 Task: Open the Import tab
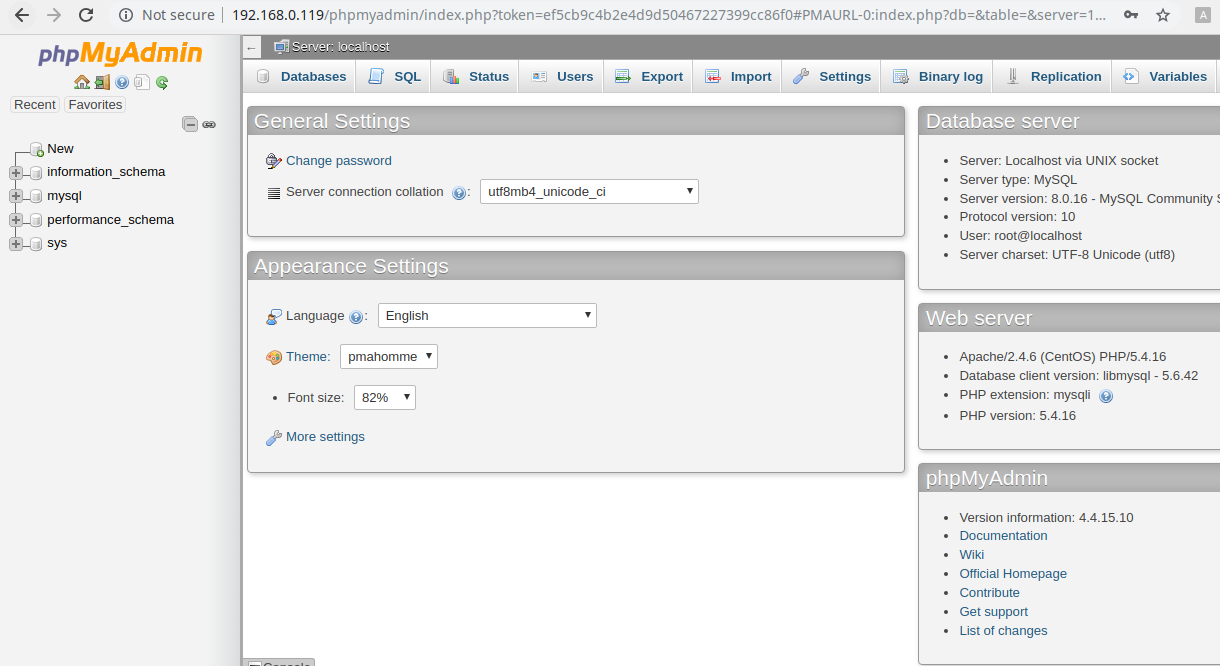[x=738, y=77]
